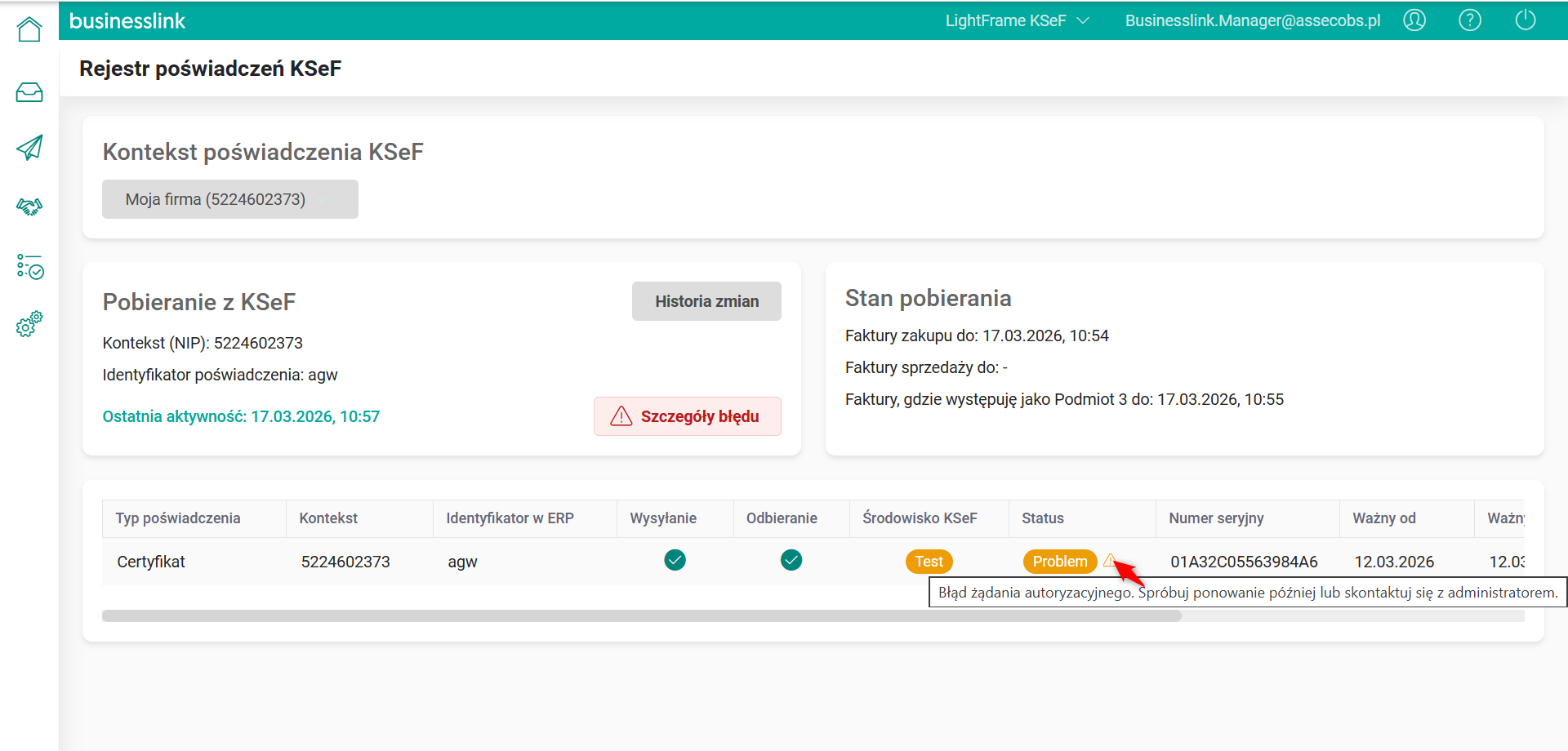Screen dimensions: 1568x751
Task: Click the Odbieranie green checkmark icon
Action: pos(791,560)
